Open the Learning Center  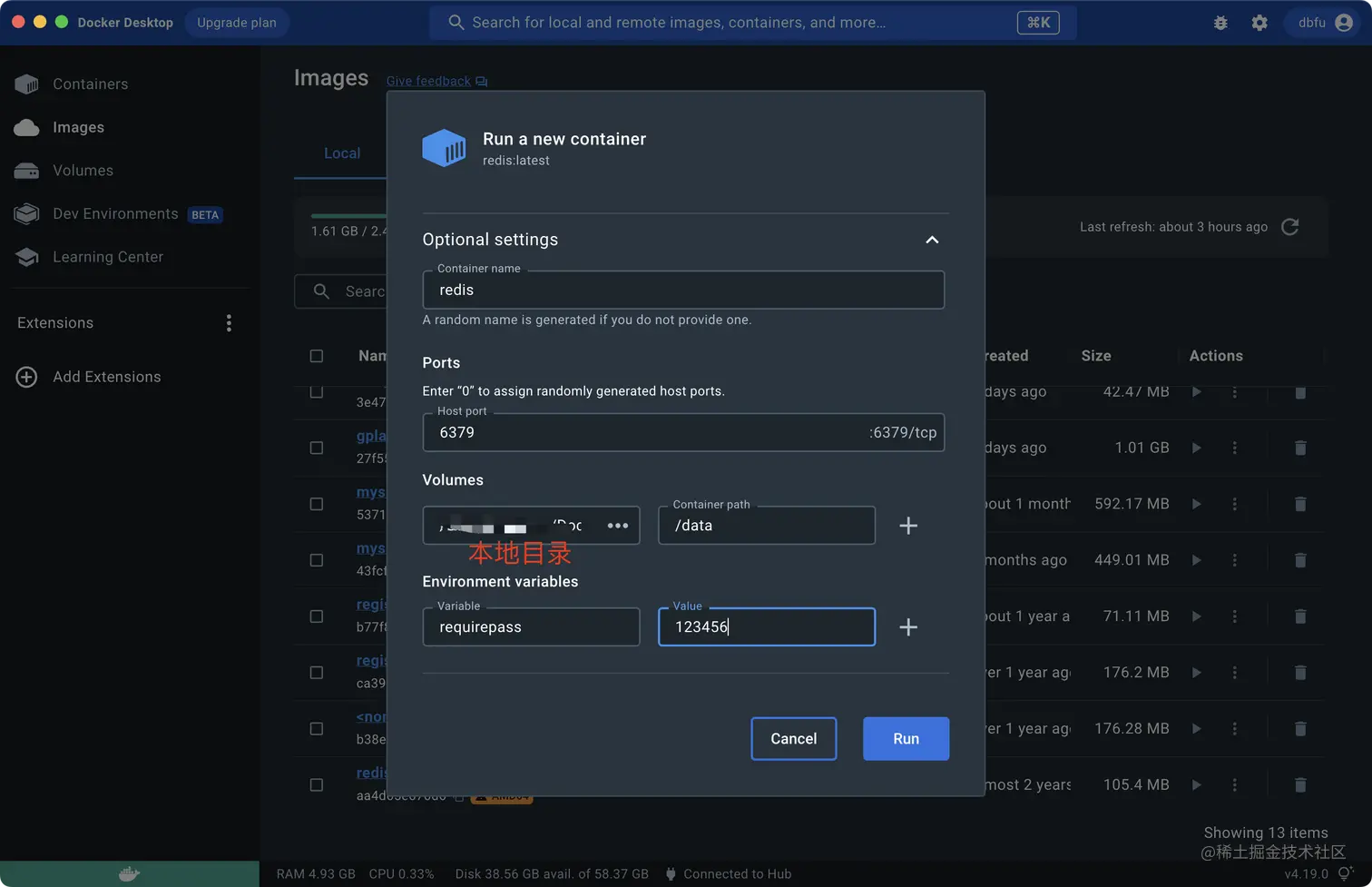(108, 257)
